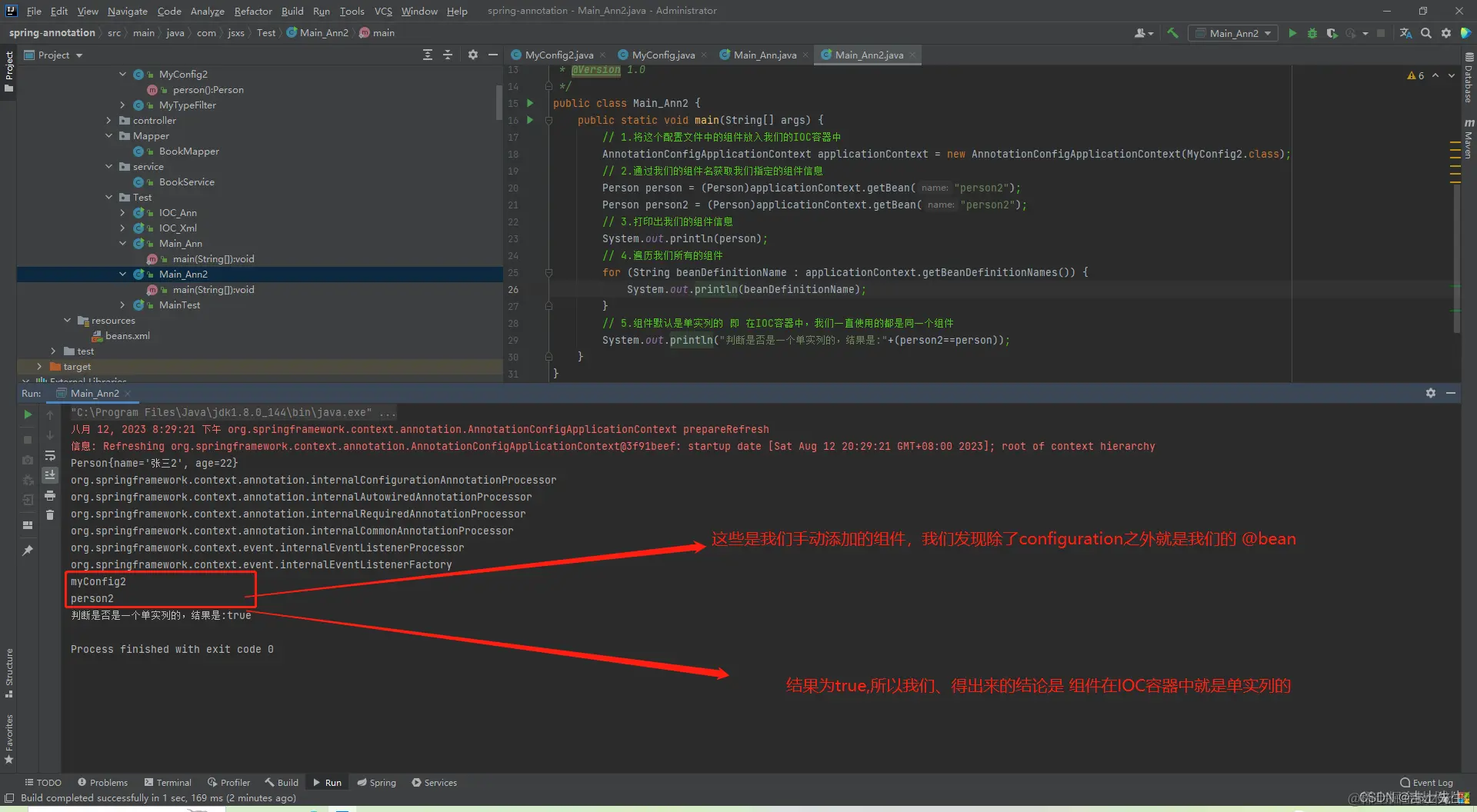Click the gutter run icon beside class Main_Ann2
The width and height of the screenshot is (1477, 812).
pyautogui.click(x=530, y=103)
